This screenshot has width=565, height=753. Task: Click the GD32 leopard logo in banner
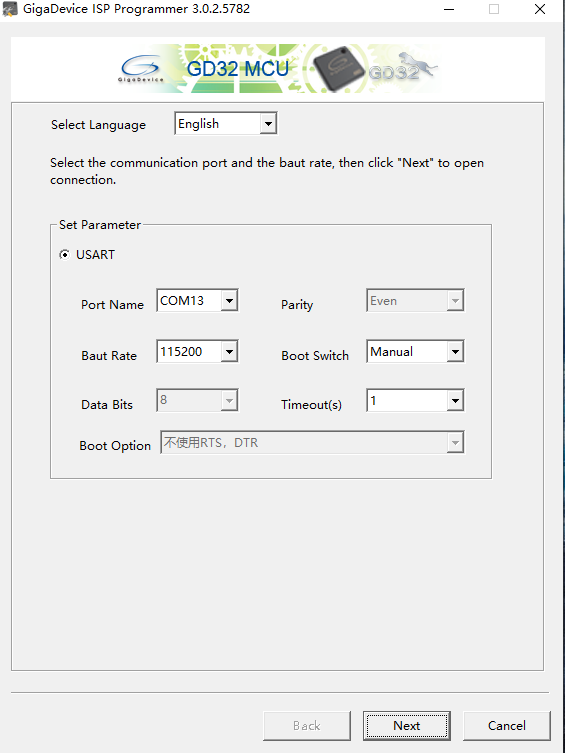(403, 66)
